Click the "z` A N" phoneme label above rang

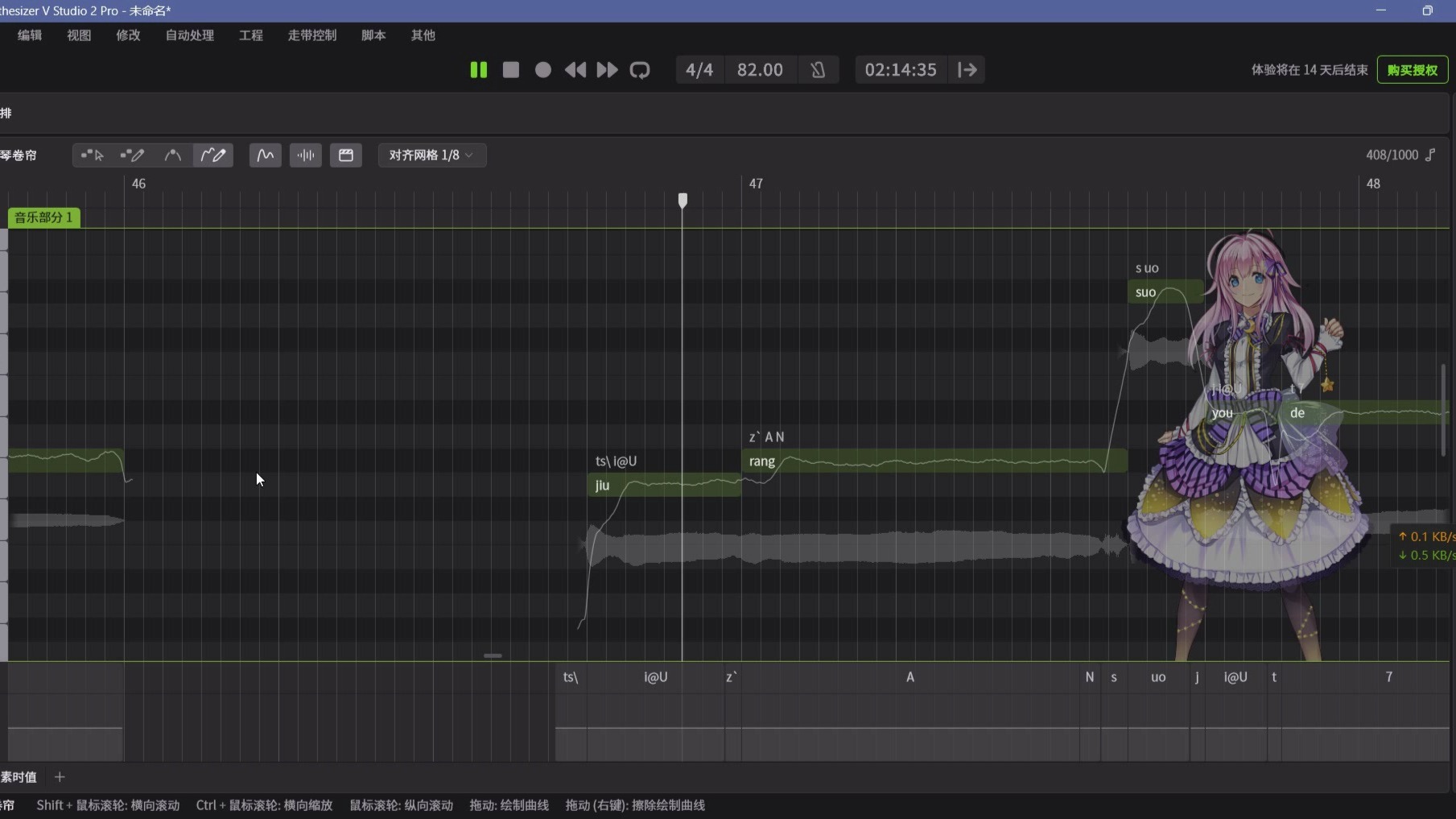coord(766,437)
